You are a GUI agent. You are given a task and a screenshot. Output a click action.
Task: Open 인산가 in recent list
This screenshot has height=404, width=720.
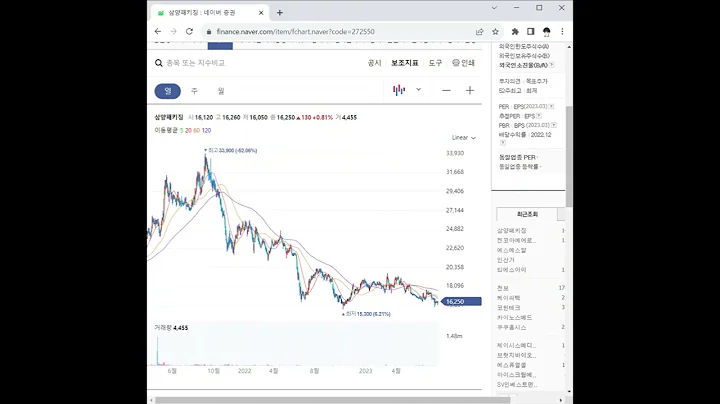(506, 260)
